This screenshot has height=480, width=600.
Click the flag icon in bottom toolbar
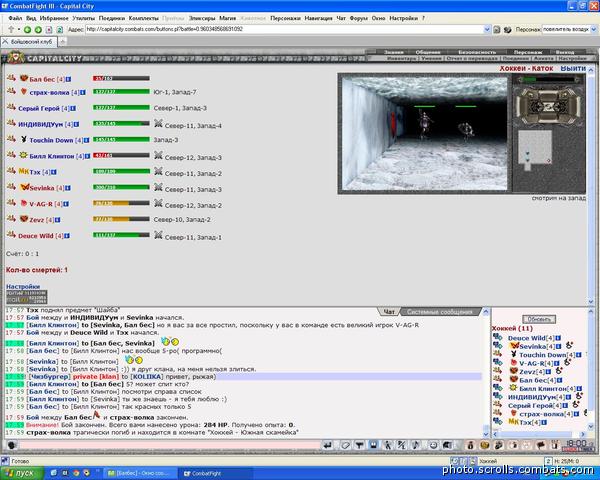pyautogui.click(x=541, y=445)
